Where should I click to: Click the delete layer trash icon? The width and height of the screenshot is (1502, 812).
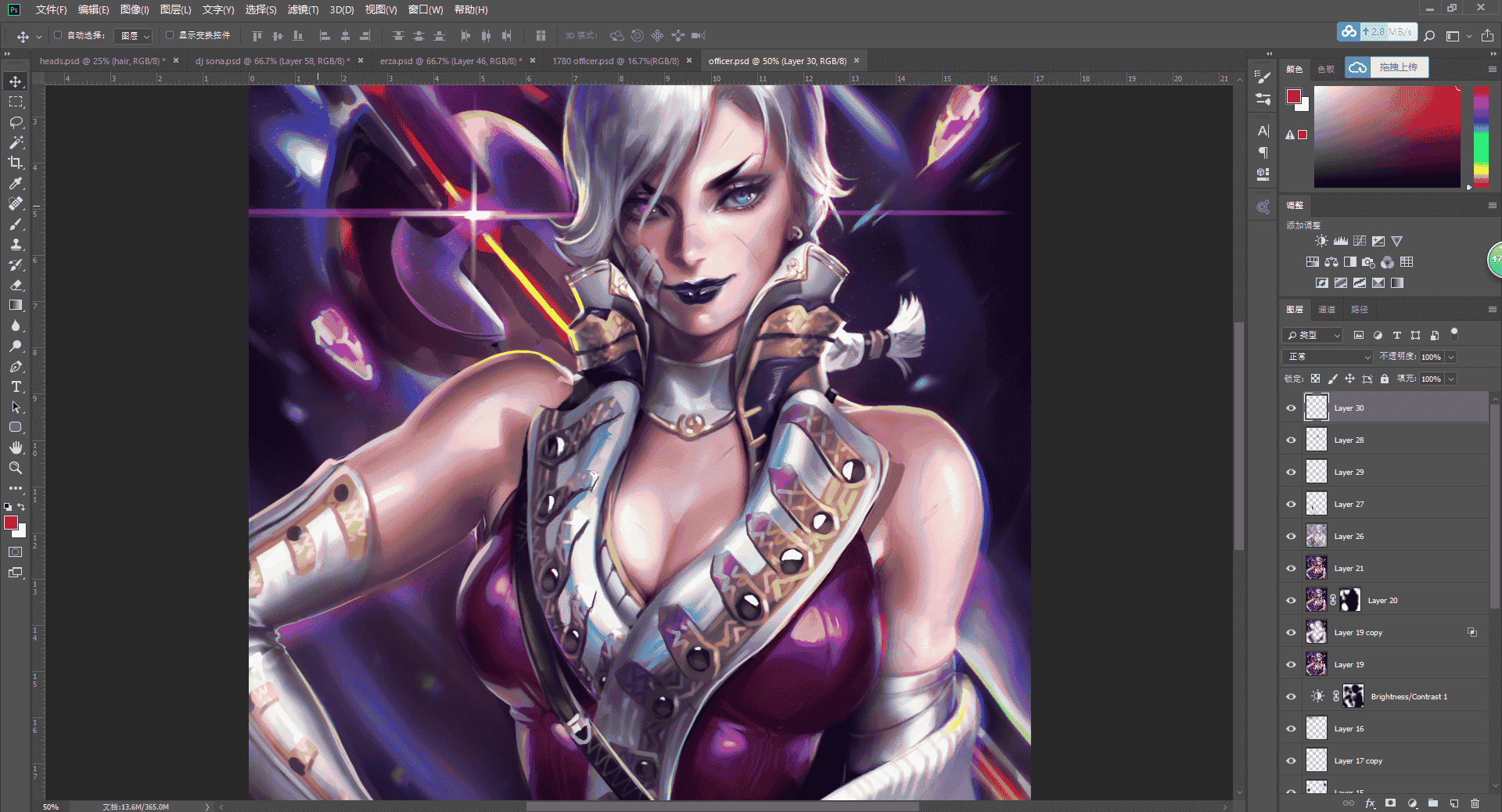[1475, 803]
